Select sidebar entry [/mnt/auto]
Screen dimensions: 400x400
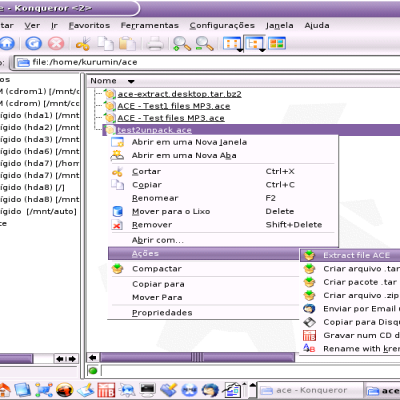(x=38, y=212)
